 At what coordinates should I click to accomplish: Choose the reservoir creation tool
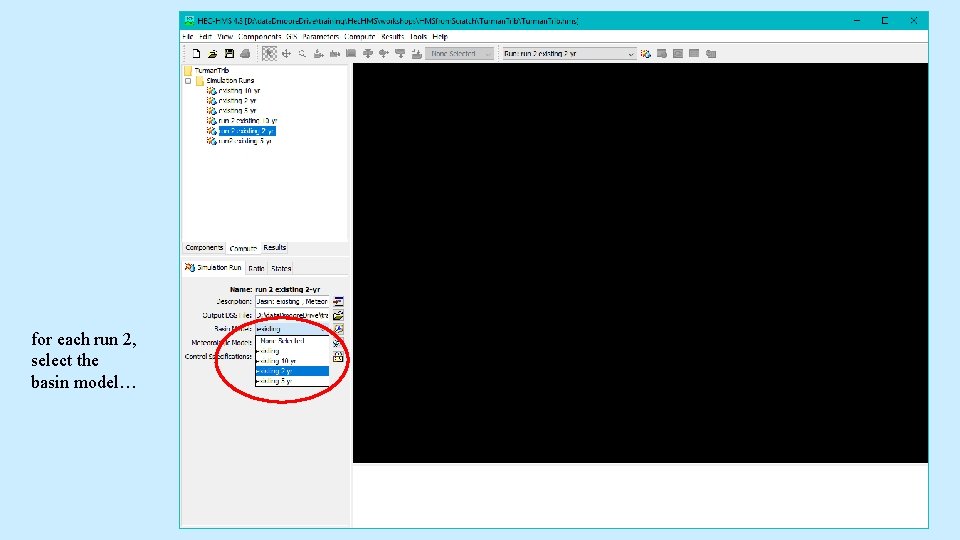(x=351, y=54)
